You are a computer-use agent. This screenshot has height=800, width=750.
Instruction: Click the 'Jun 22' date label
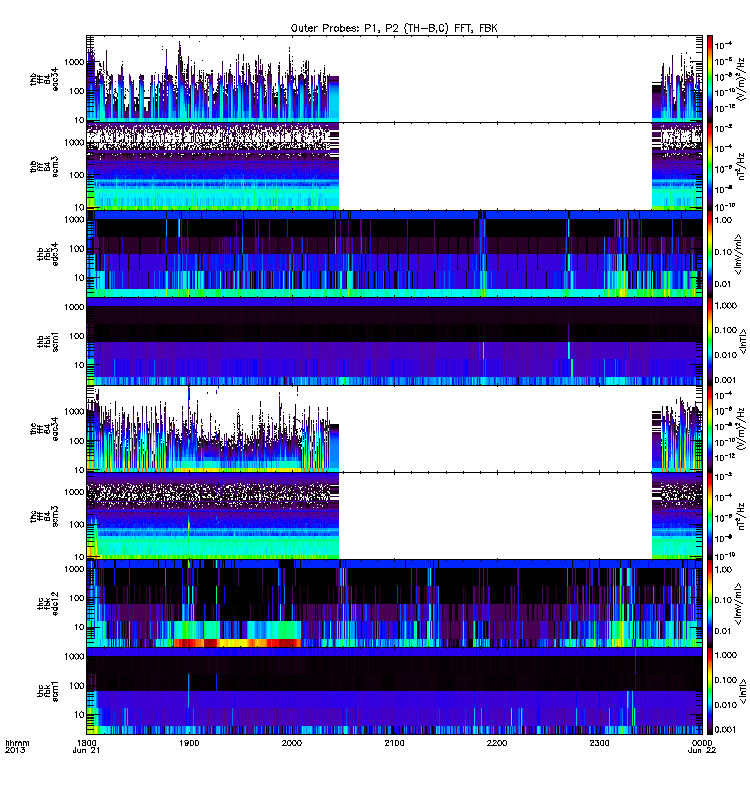point(702,750)
